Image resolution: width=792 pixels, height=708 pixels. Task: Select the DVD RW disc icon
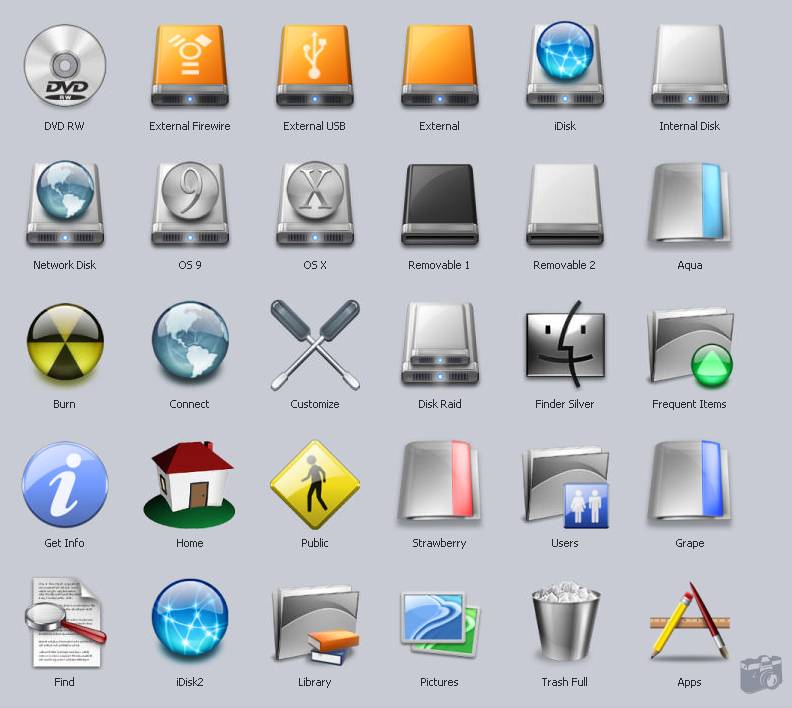(x=64, y=67)
